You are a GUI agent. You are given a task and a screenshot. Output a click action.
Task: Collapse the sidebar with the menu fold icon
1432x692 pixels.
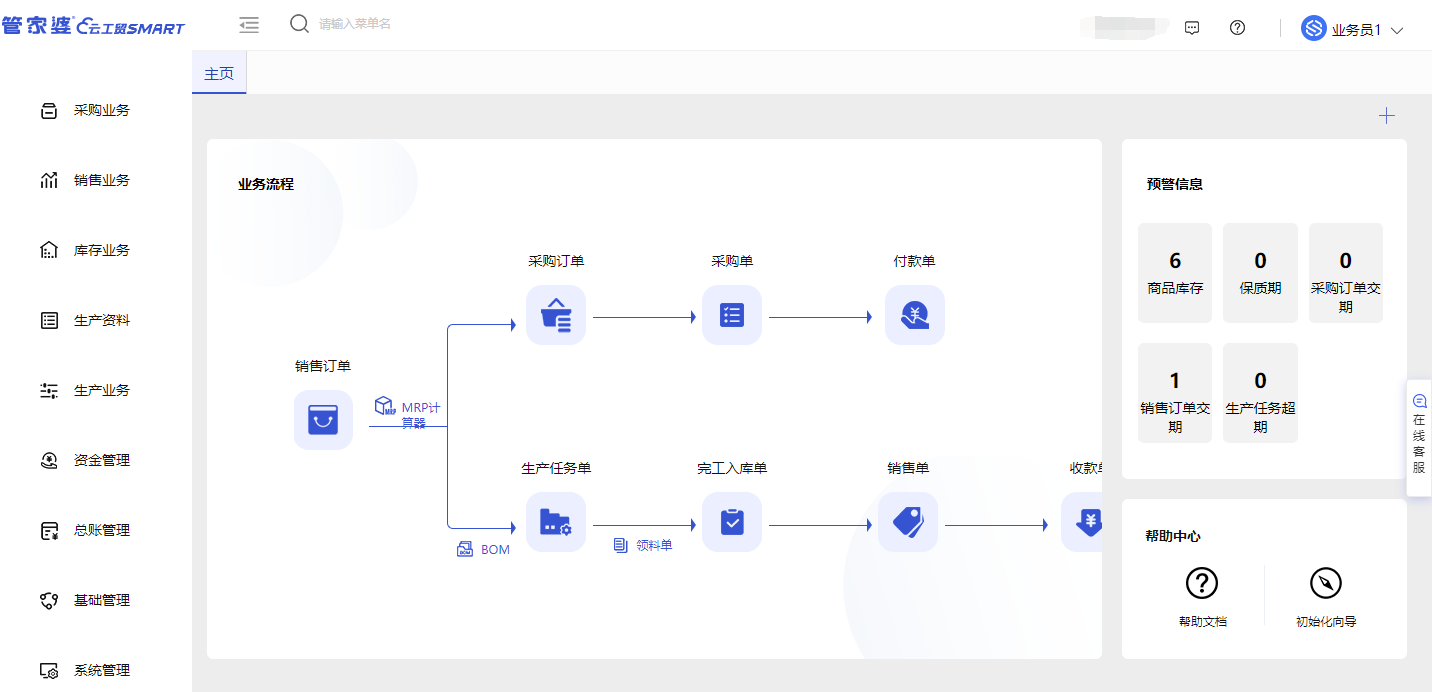(x=249, y=25)
